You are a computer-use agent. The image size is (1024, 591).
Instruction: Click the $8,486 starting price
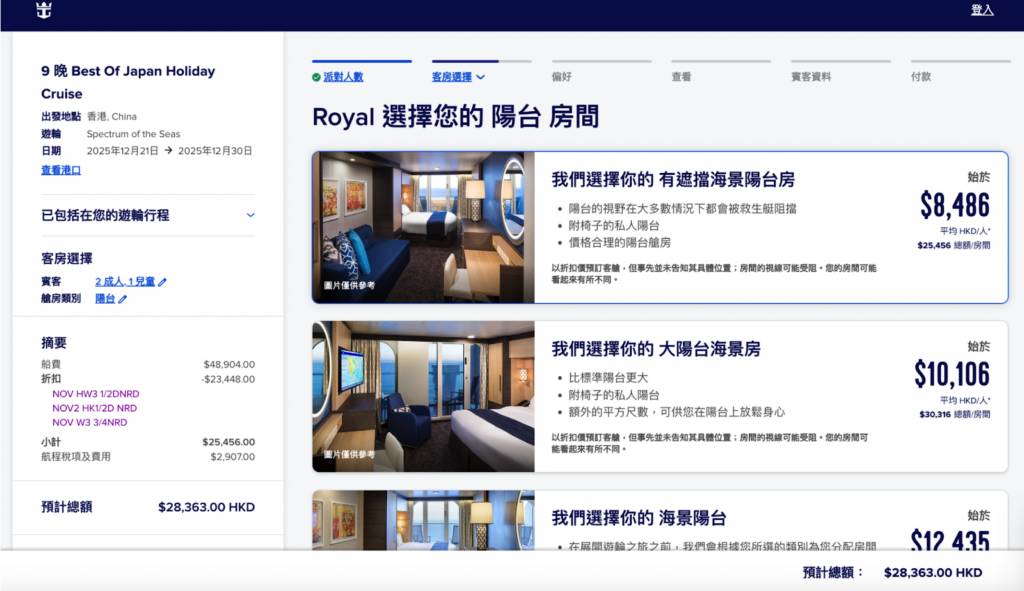pos(954,206)
